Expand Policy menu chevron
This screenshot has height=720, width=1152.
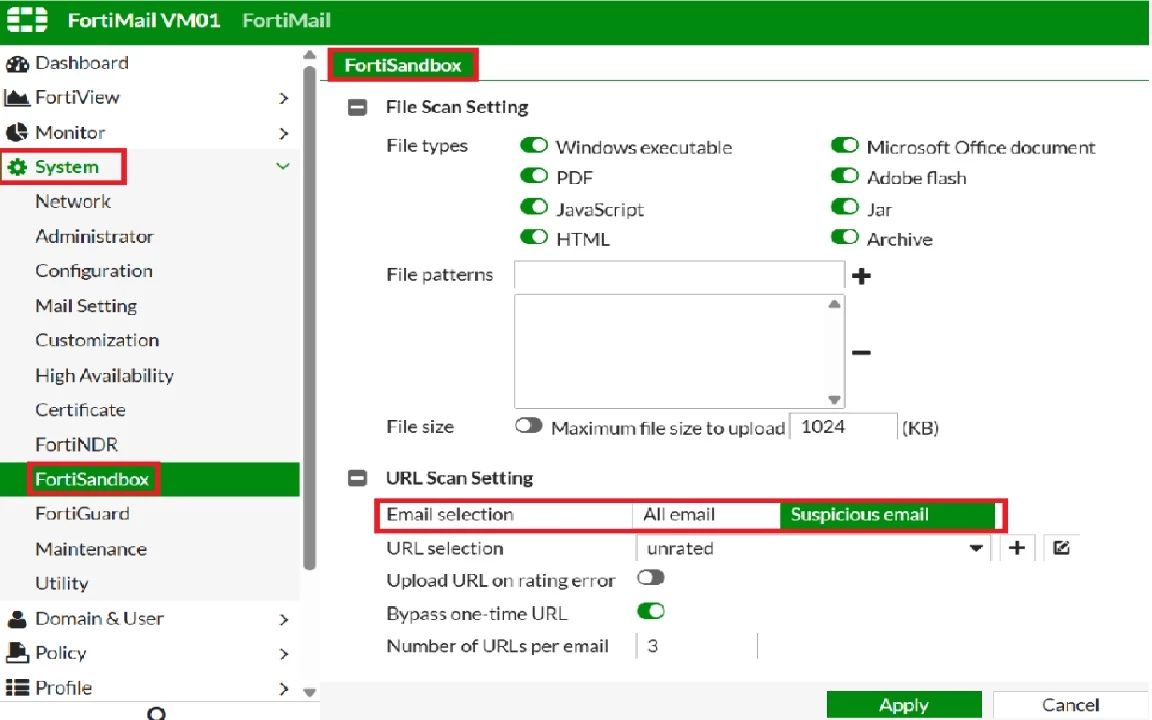click(x=284, y=653)
